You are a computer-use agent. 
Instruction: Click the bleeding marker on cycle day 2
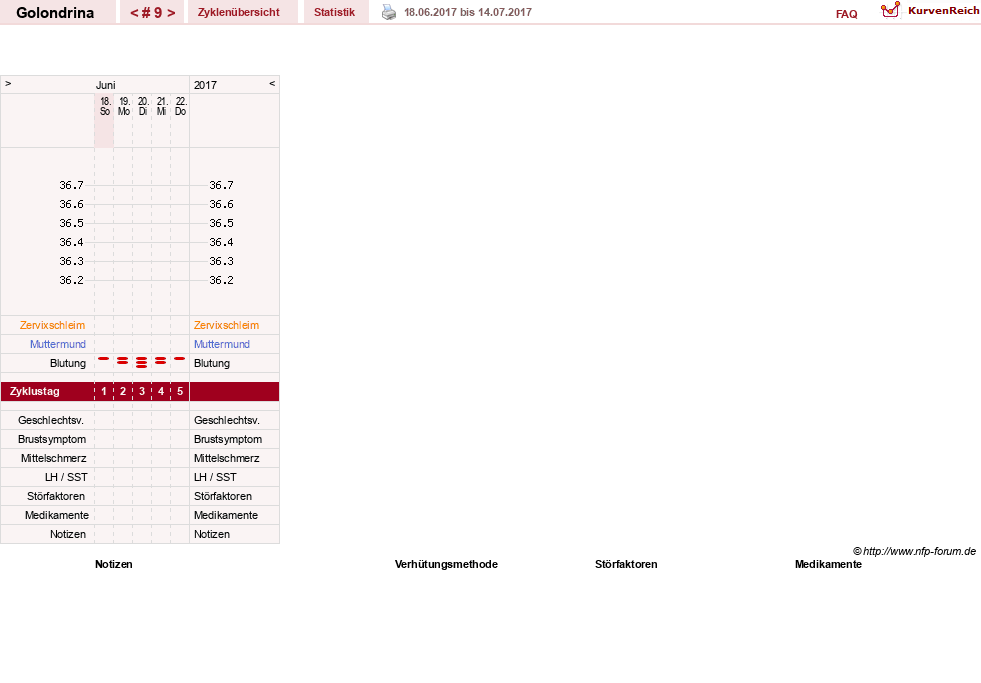[x=123, y=361]
